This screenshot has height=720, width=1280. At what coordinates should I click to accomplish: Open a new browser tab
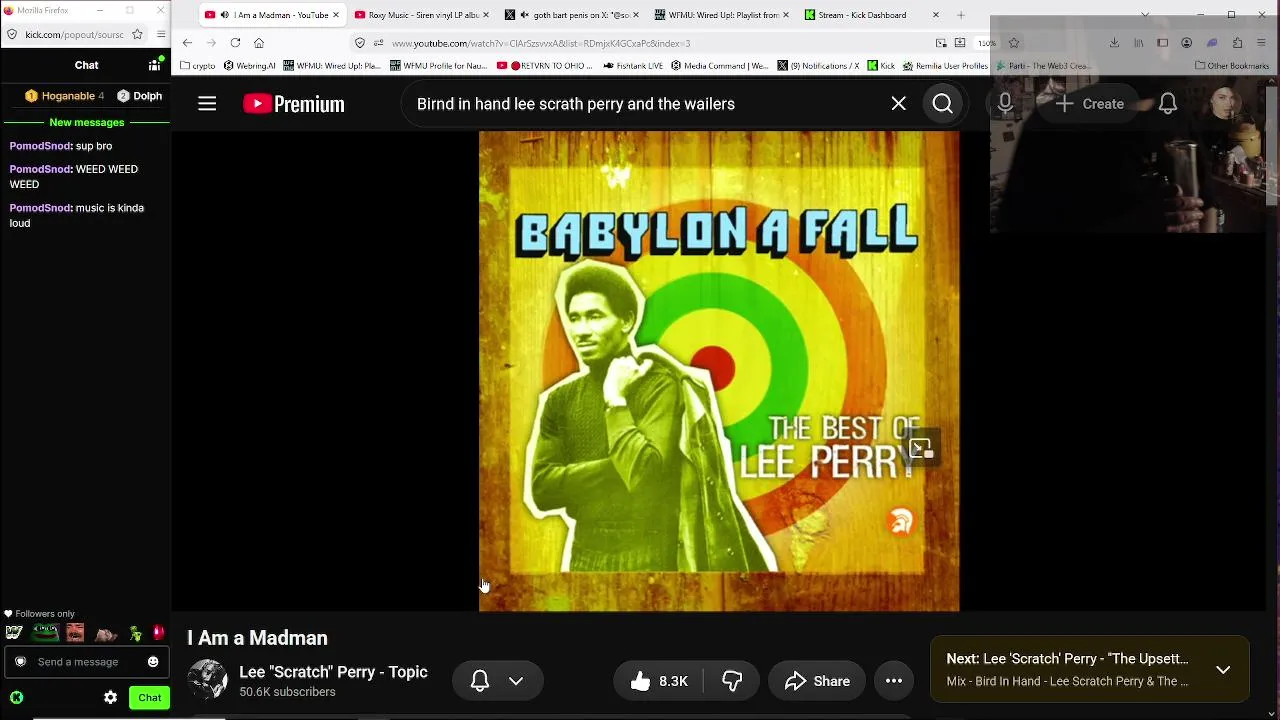click(961, 15)
